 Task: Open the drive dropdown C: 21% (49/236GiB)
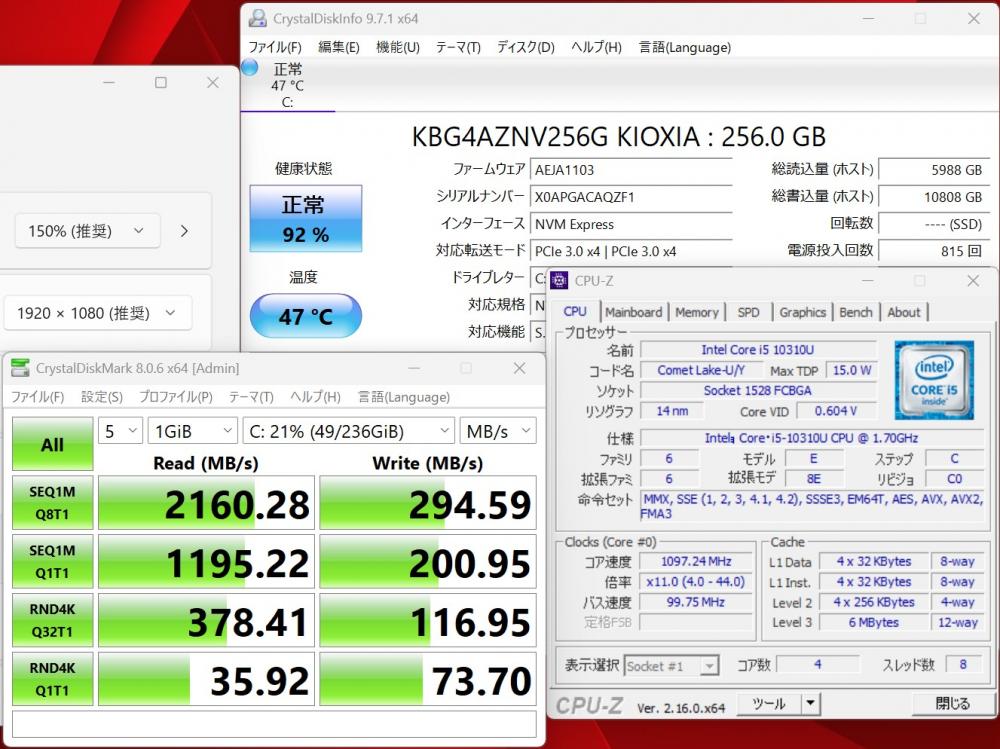(348, 431)
